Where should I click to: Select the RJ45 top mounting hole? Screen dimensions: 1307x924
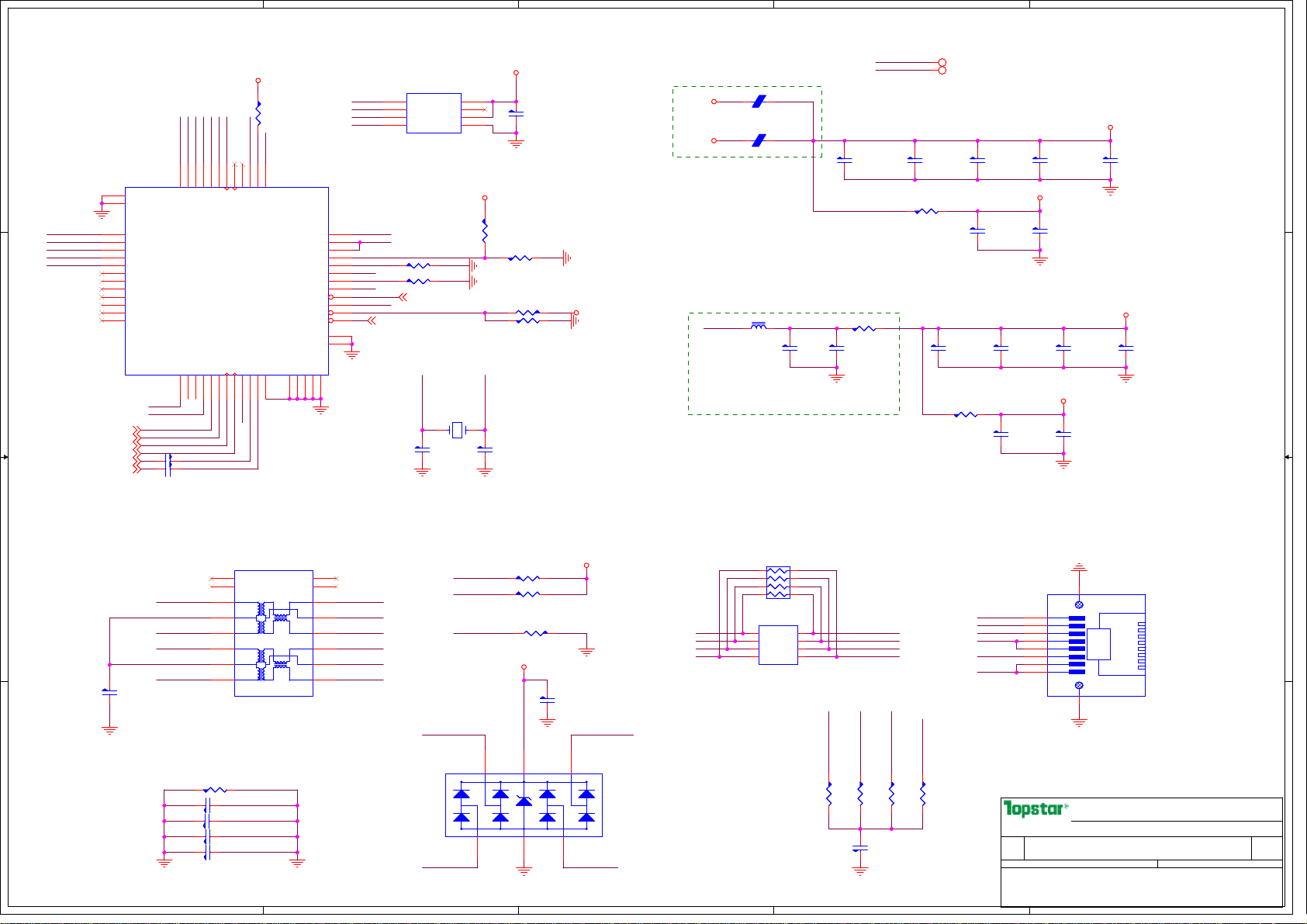[x=1079, y=604]
